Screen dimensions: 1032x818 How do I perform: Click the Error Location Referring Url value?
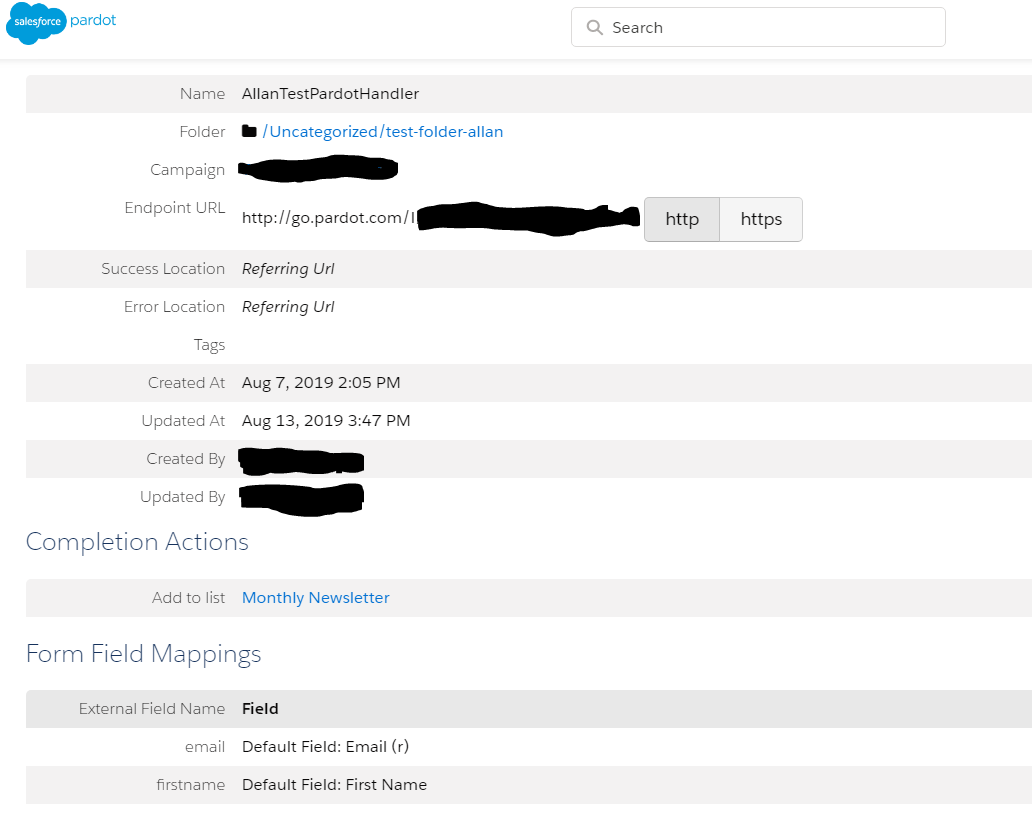[x=288, y=307]
